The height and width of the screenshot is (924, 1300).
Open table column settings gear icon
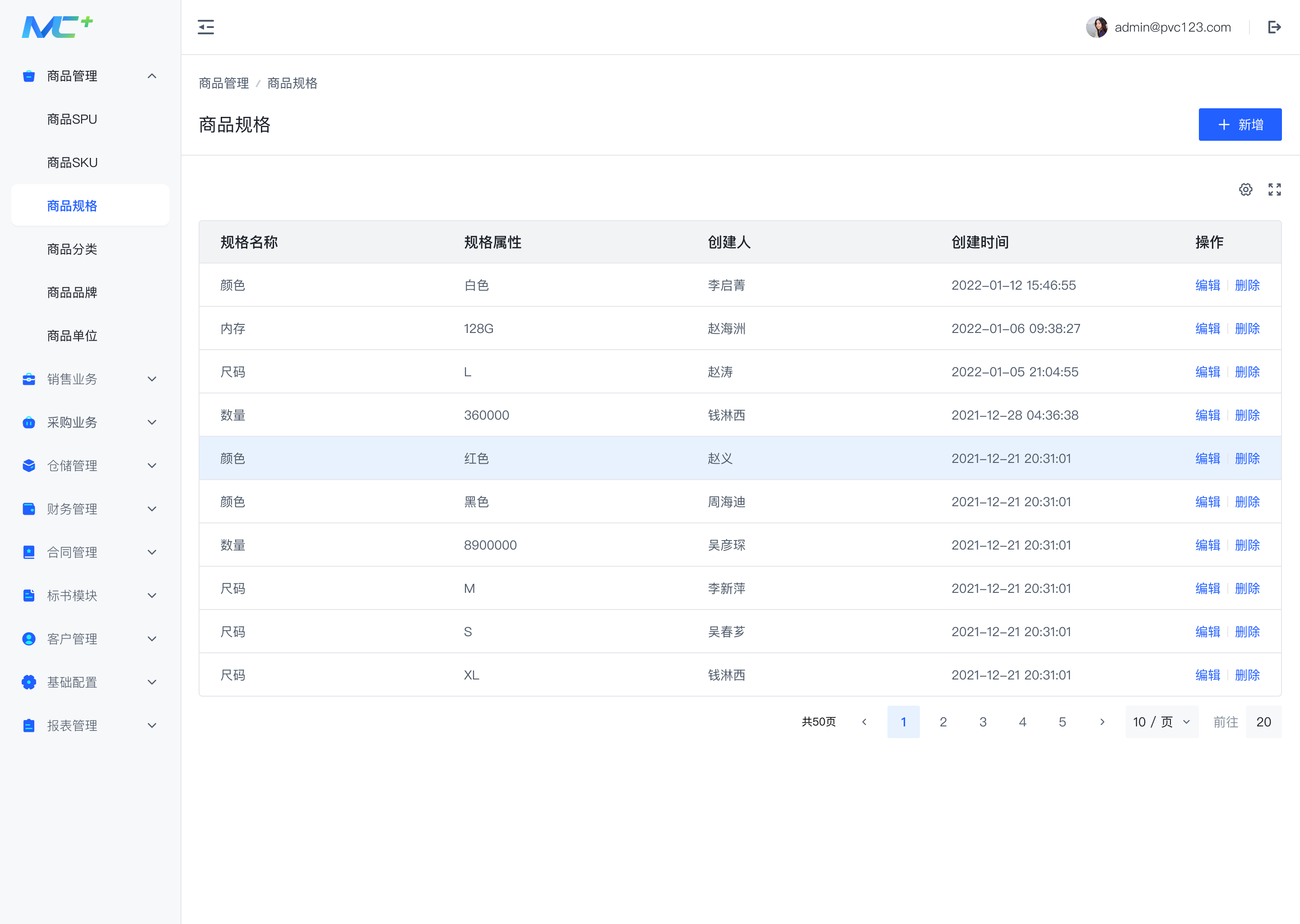(1245, 189)
